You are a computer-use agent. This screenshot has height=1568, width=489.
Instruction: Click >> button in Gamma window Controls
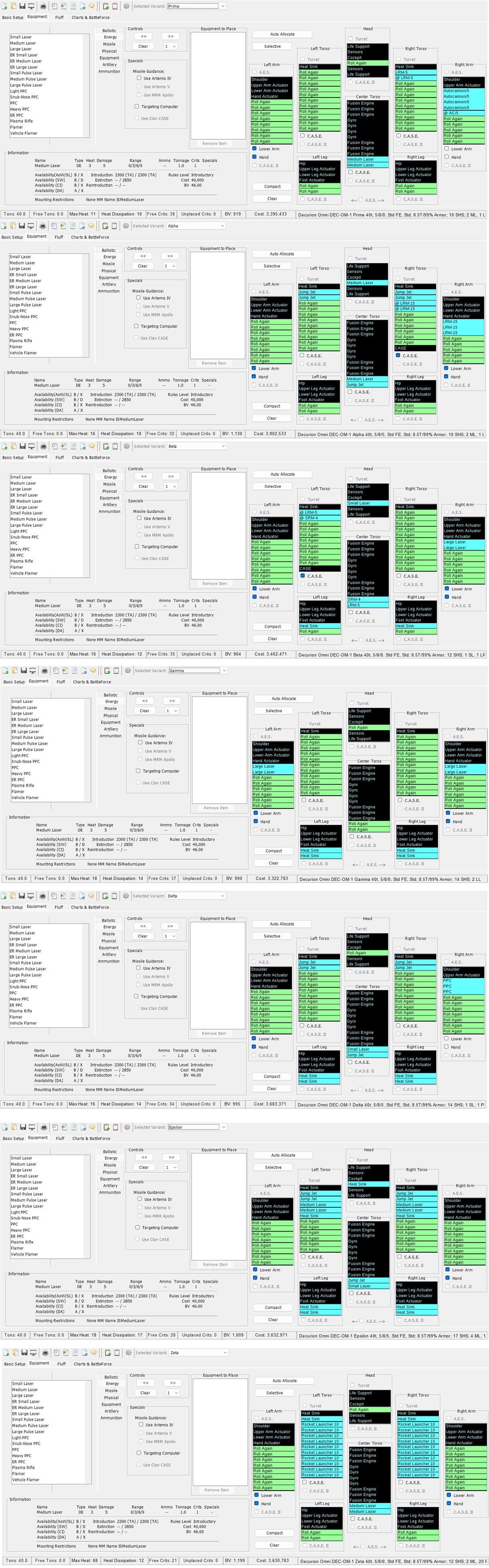click(x=172, y=701)
